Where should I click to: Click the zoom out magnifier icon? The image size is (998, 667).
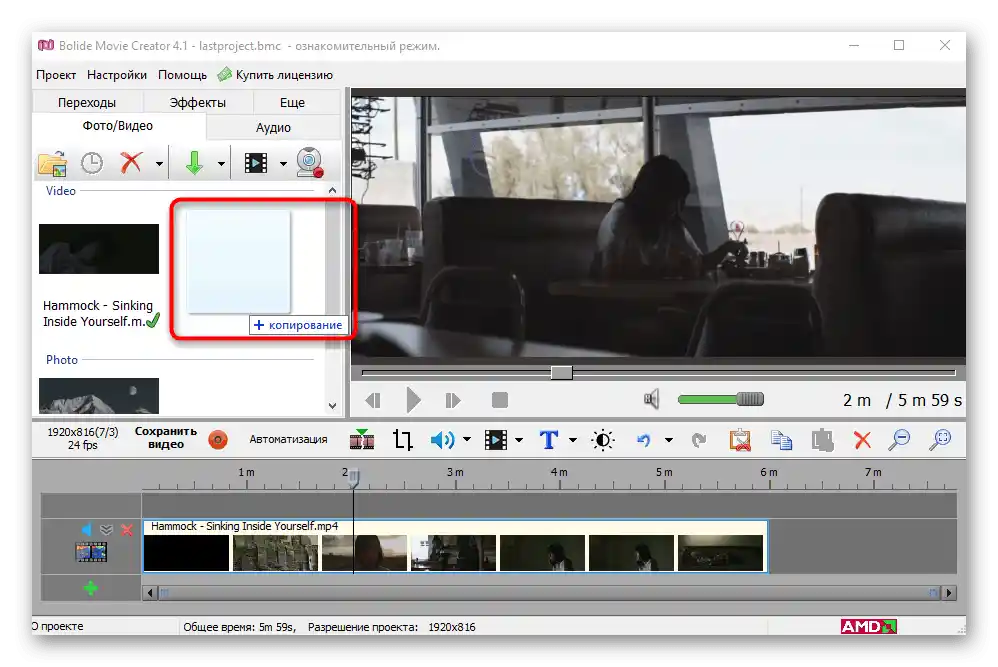(899, 440)
